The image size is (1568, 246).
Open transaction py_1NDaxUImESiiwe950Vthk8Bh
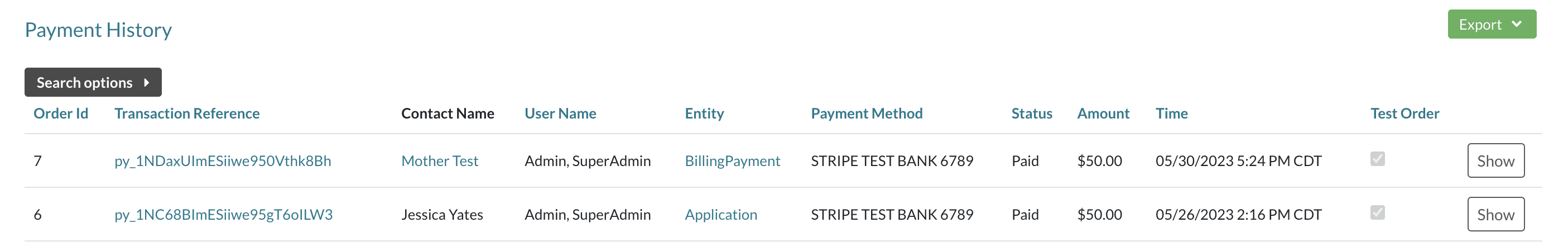click(x=223, y=161)
